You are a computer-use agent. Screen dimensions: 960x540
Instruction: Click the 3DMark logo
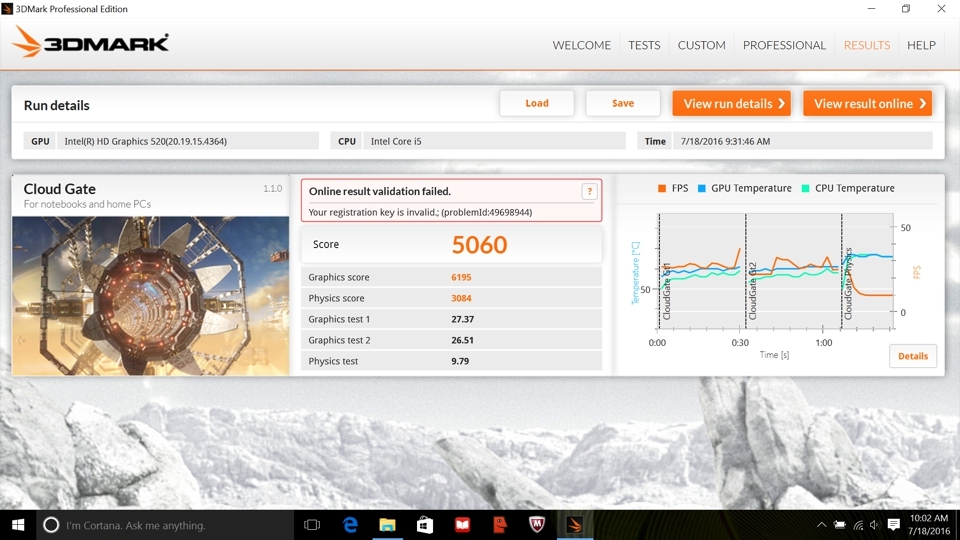(90, 42)
